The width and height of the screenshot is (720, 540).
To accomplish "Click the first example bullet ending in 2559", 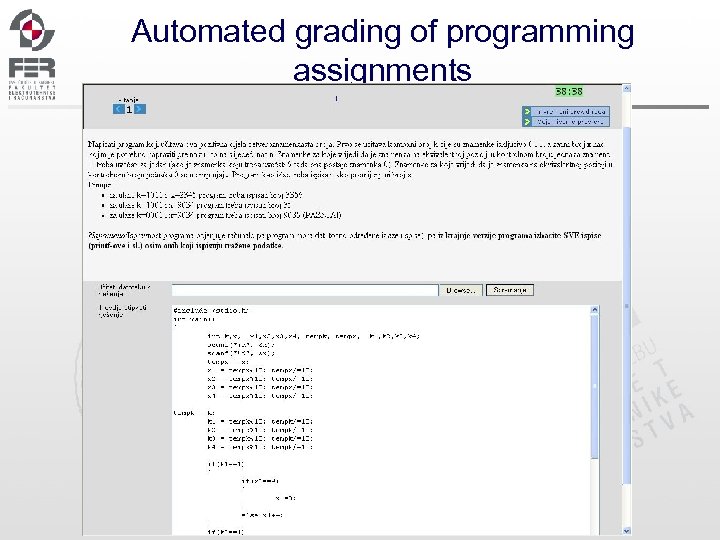I will pos(206,195).
